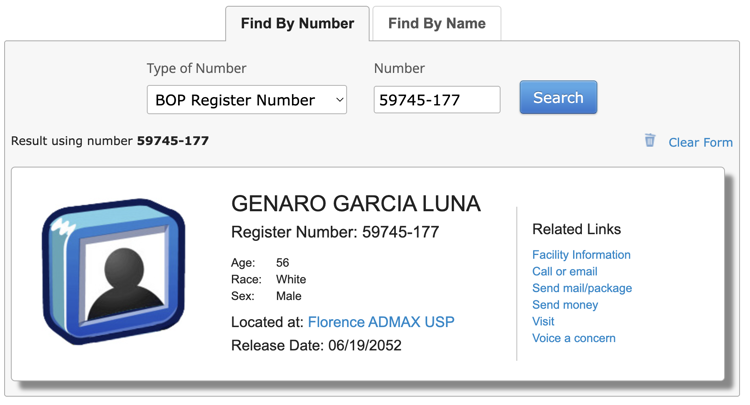Click the GENARO GARCIA LUNA name heading
This screenshot has height=405, width=750.
point(356,204)
